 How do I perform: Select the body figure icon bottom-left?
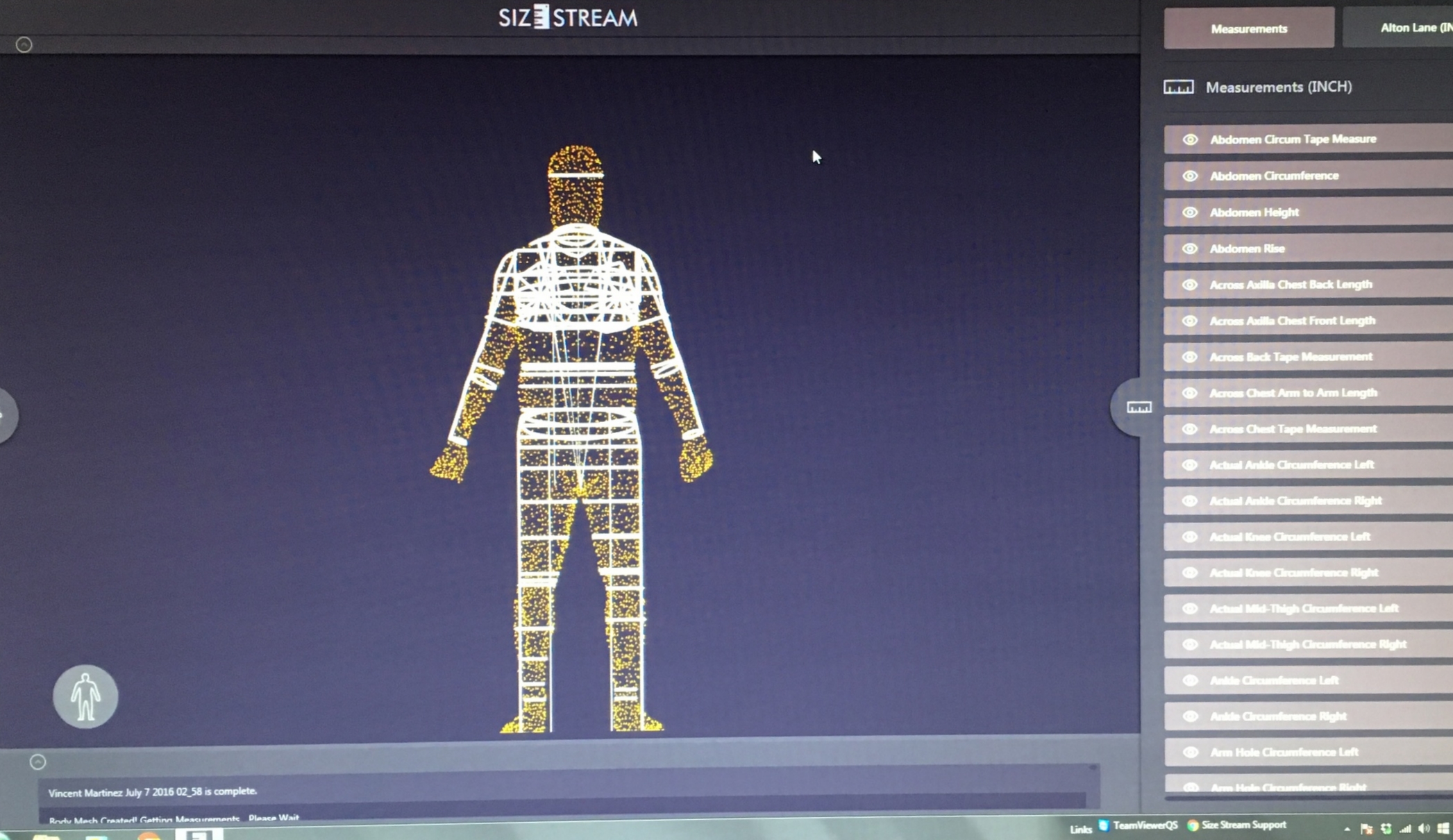click(x=85, y=696)
